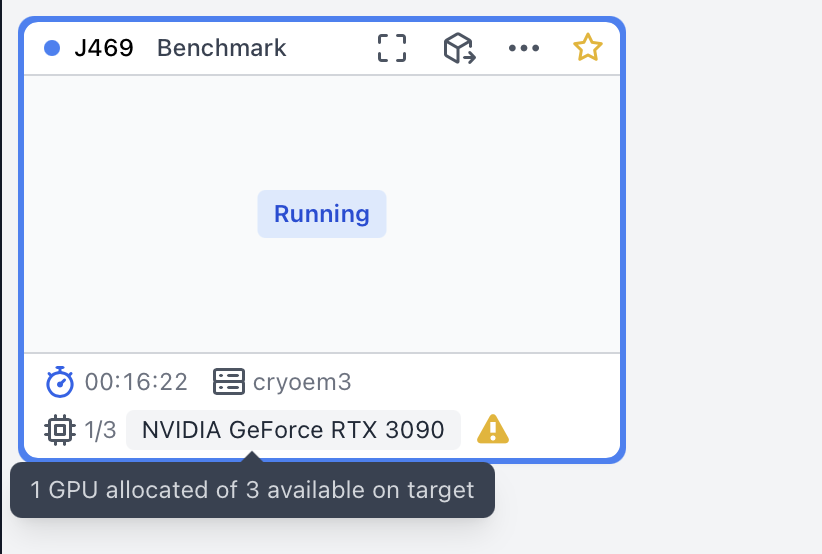Toggle the star favorite on job J469
This screenshot has height=554, width=822.
(x=588, y=48)
